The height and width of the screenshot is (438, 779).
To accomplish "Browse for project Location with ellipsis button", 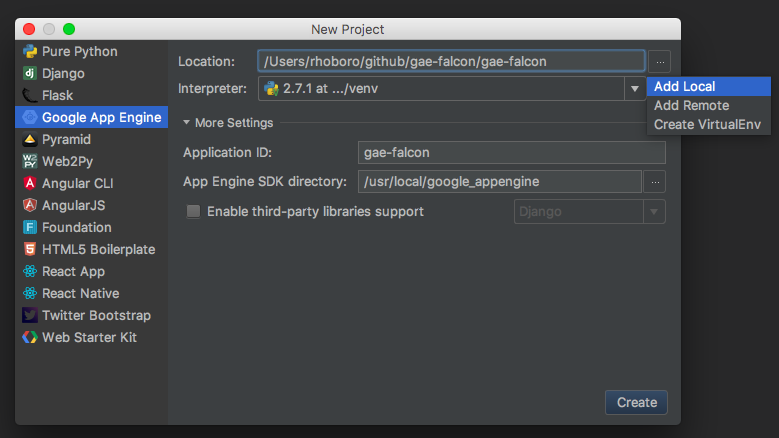I will point(660,62).
